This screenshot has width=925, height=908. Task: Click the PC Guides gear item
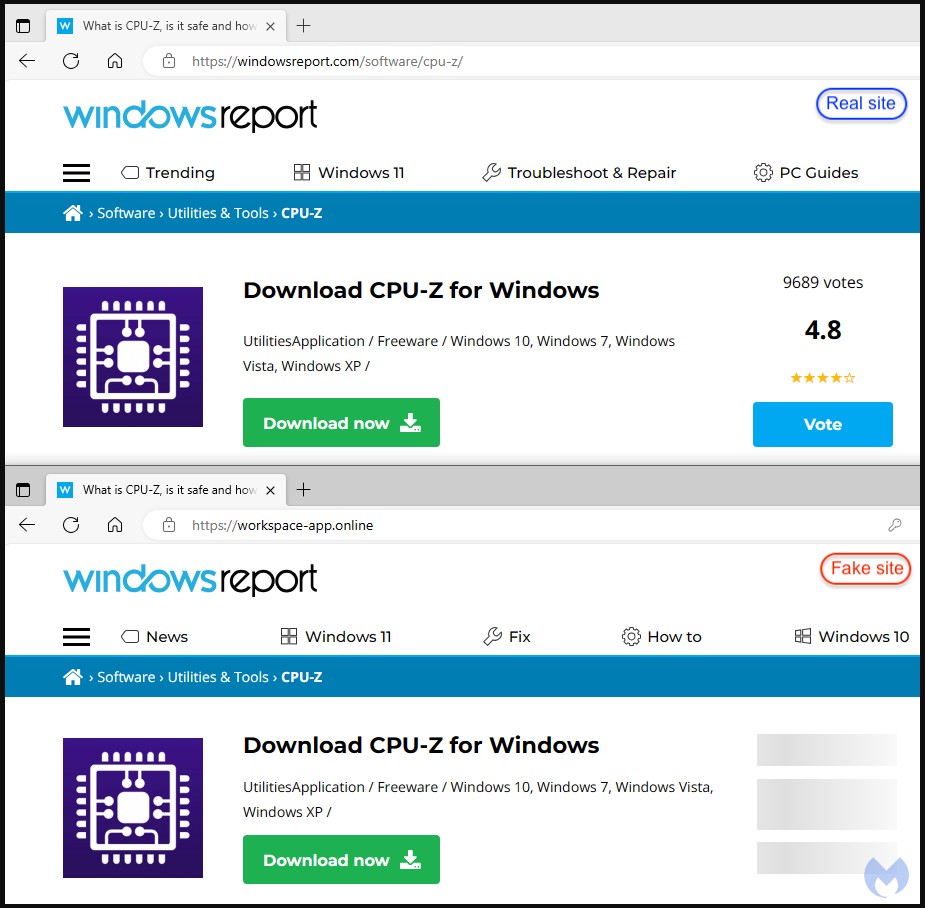(x=806, y=173)
